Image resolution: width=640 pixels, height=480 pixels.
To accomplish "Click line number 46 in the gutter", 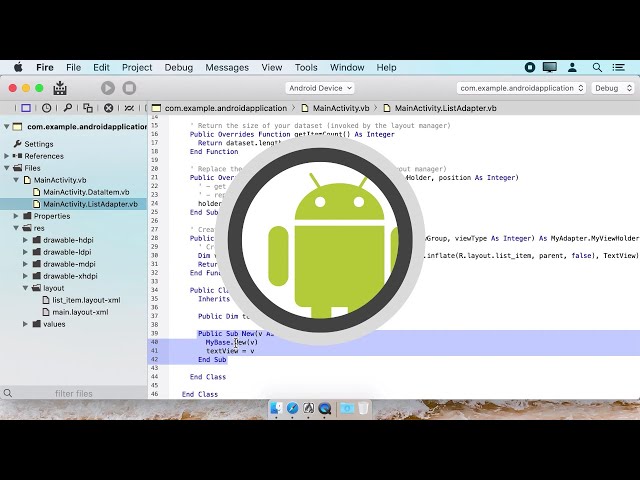I will (155, 394).
